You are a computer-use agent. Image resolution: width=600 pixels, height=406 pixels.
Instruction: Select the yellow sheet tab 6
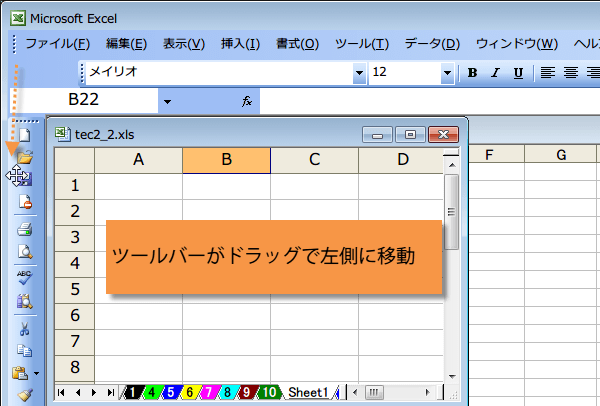pos(189,392)
